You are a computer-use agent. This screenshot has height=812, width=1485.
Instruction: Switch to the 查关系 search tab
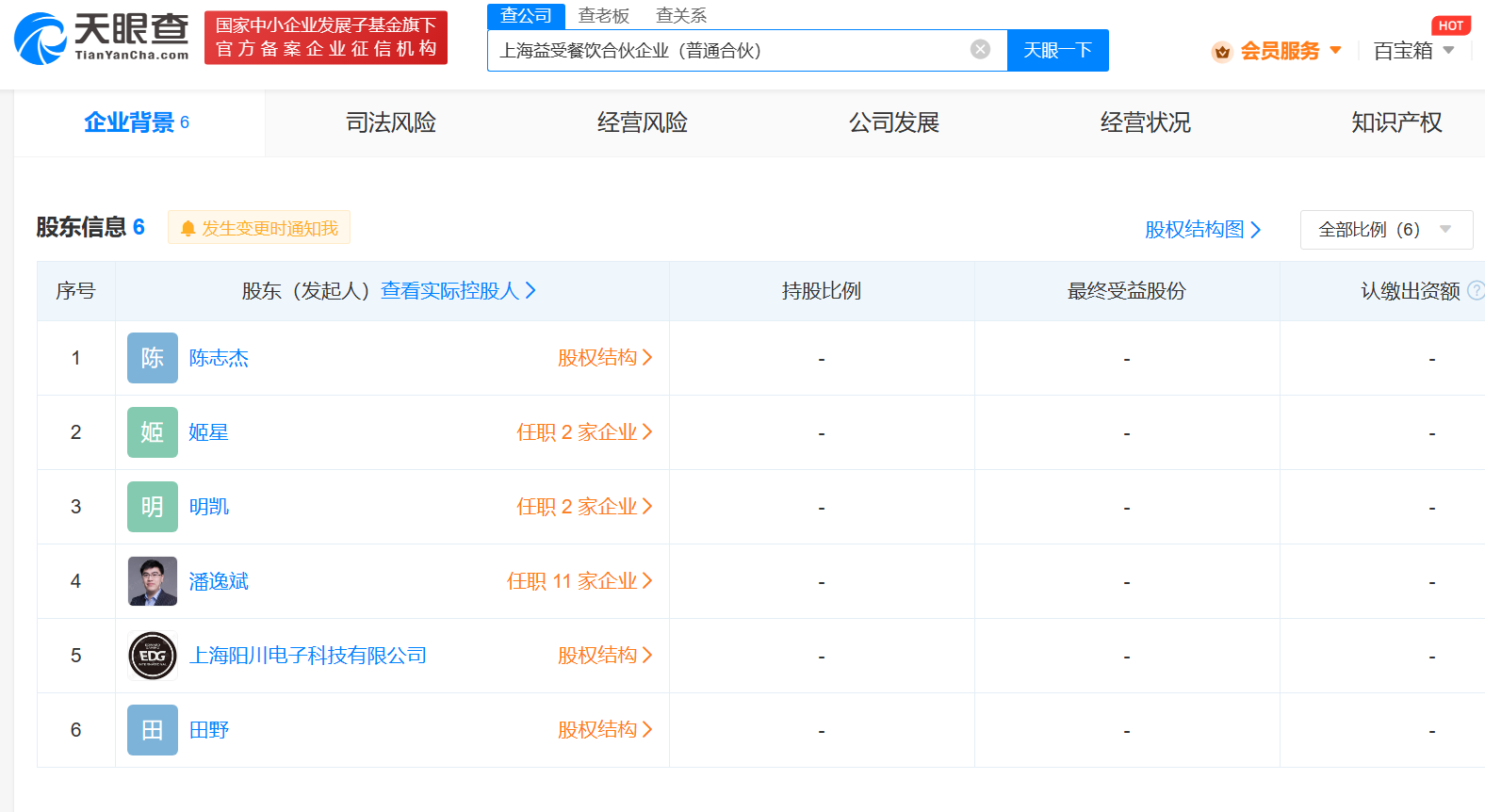(x=681, y=16)
